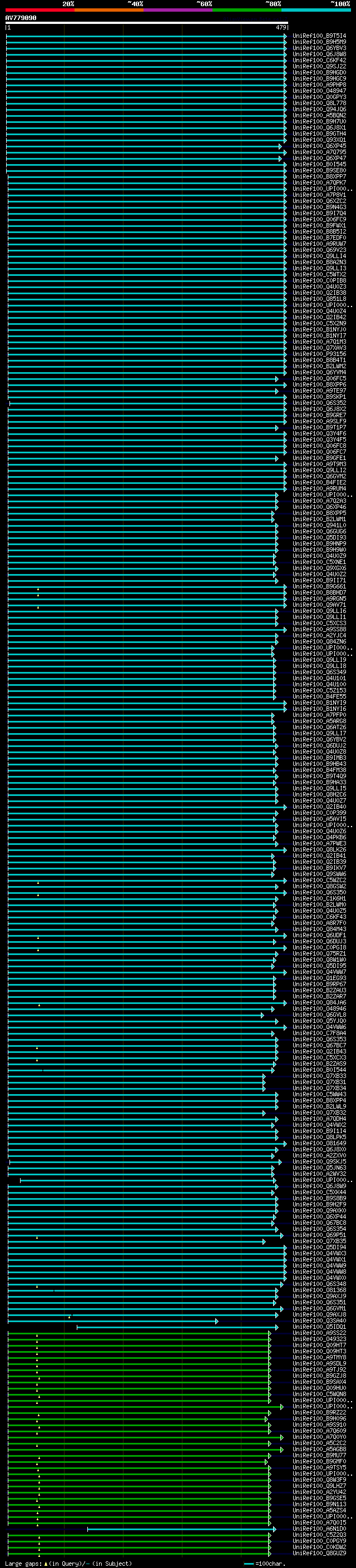Viewport: 356px width, 1568px height.
Task: Select hit UniRef100_B9H7U0
Action: [x=319, y=122]
